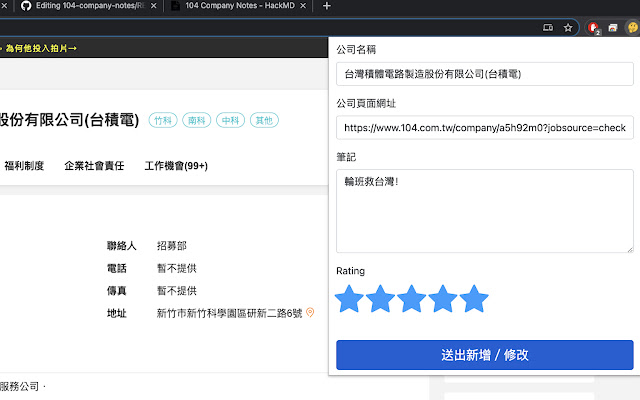Click the 公司頁面網址 URL field
The image size is (640, 400).
(x=484, y=128)
